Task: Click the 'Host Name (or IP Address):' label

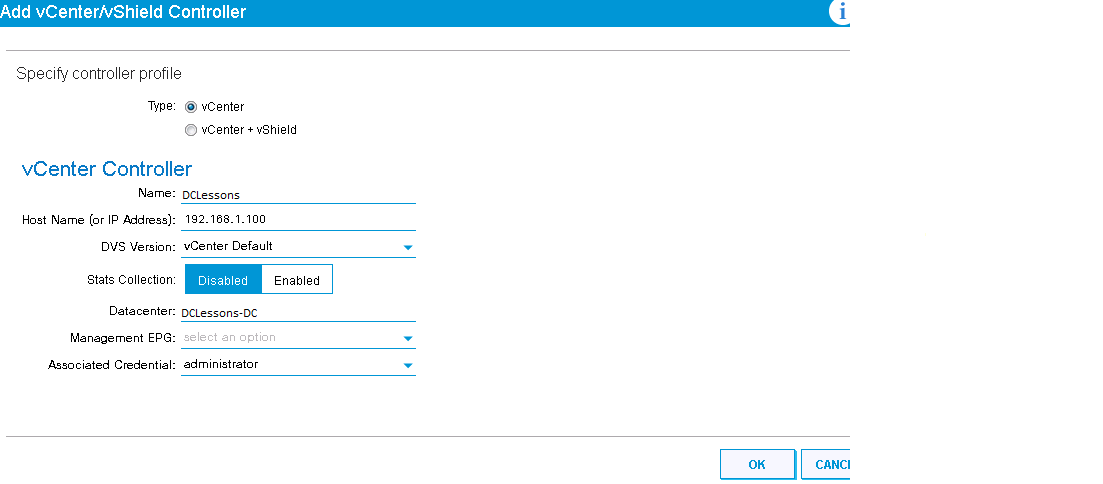Action: [x=98, y=220]
